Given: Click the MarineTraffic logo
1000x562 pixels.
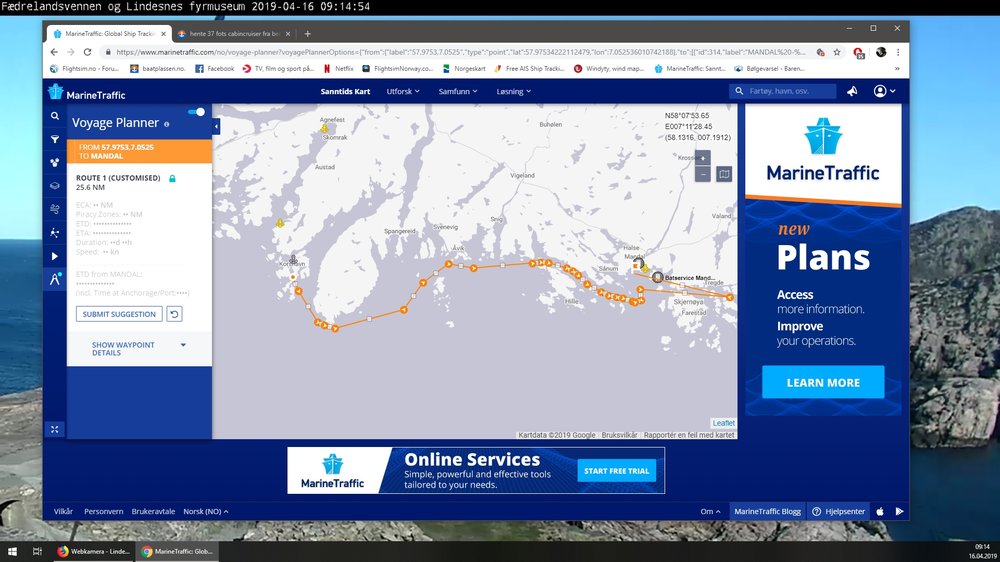Looking at the screenshot, I should (87, 93).
